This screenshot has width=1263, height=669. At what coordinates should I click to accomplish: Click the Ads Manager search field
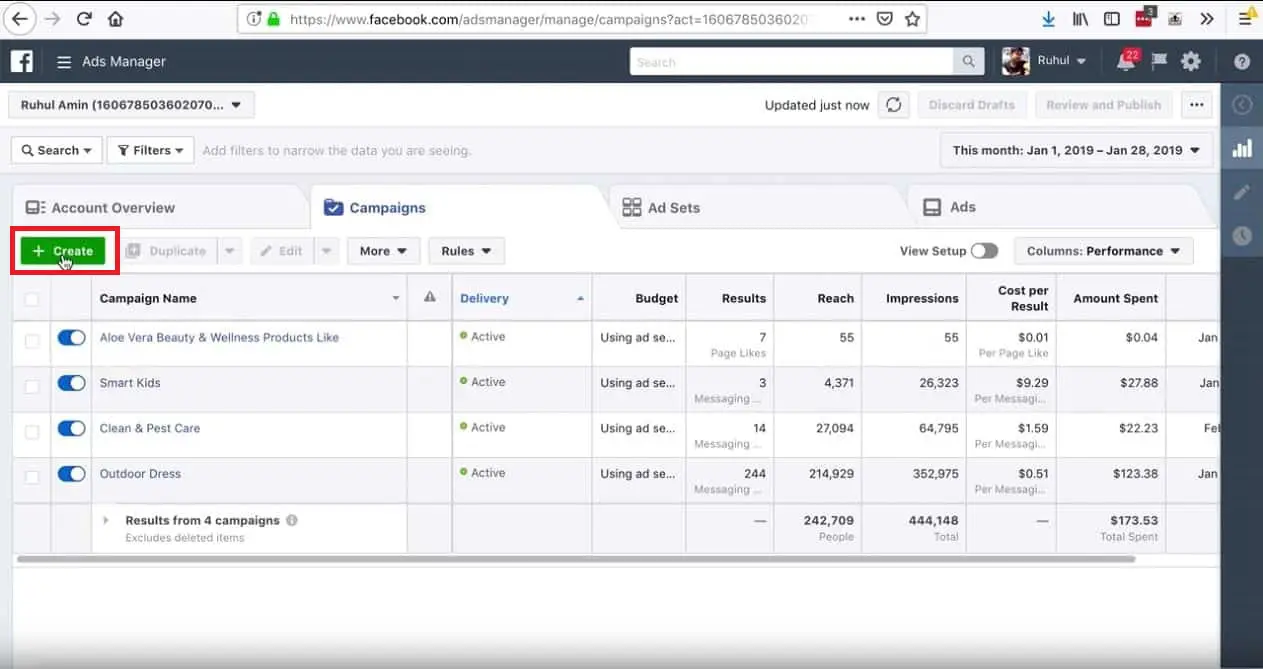(x=792, y=62)
